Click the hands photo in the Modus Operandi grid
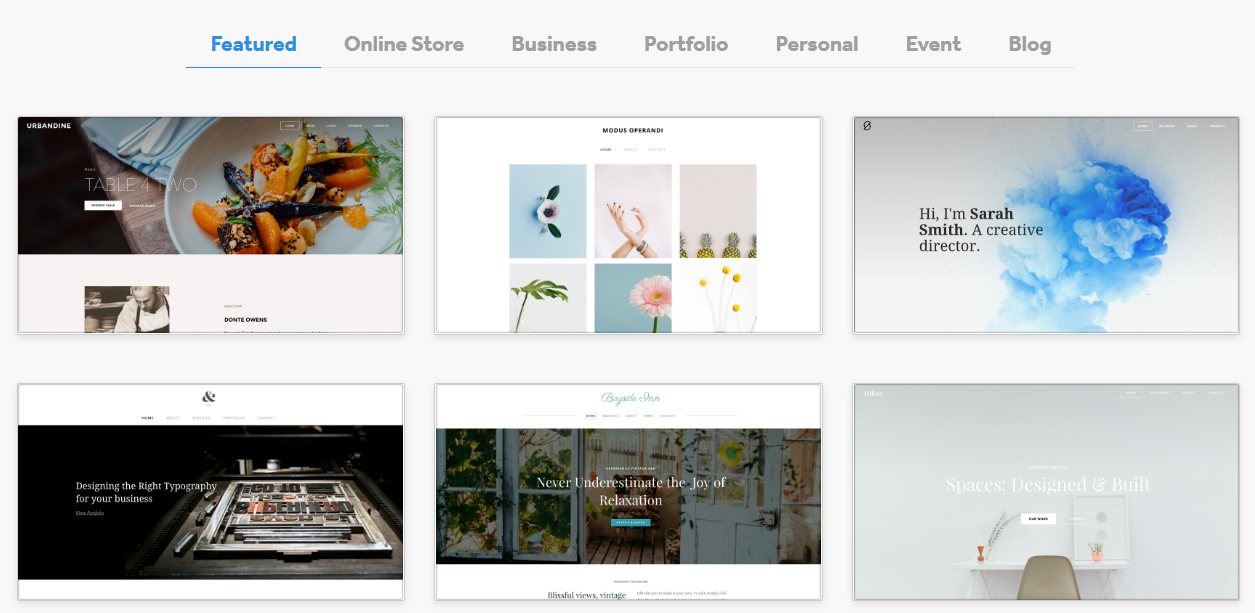 633,211
